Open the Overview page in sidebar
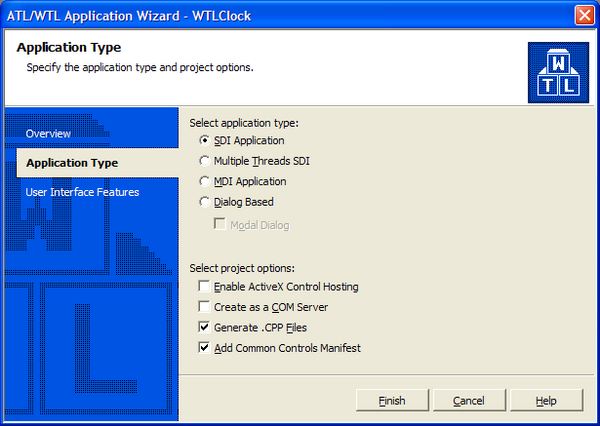 [48, 134]
